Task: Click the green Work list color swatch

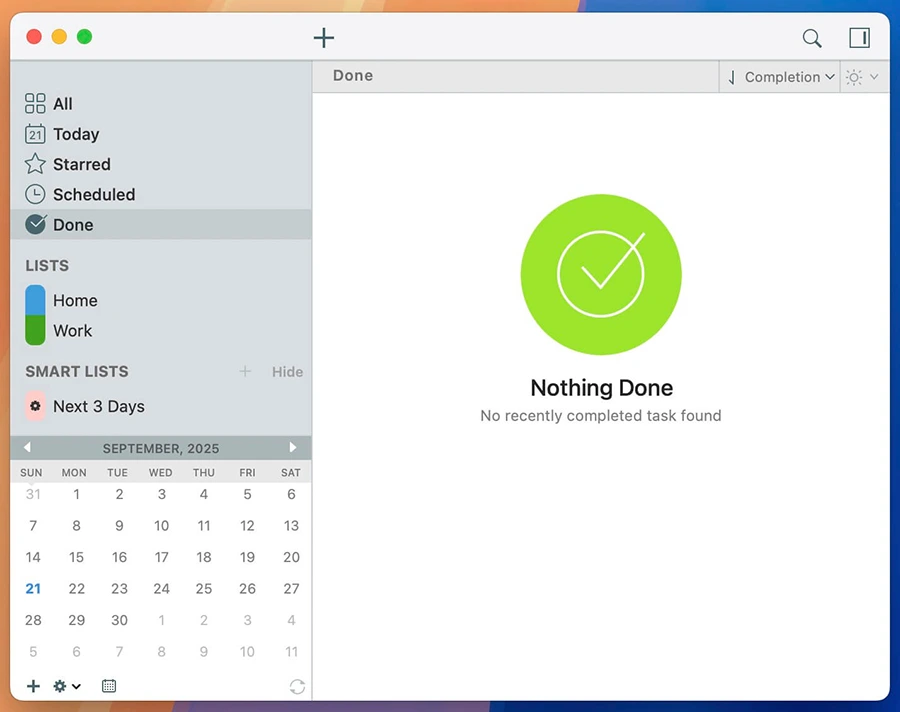Action: tap(35, 331)
